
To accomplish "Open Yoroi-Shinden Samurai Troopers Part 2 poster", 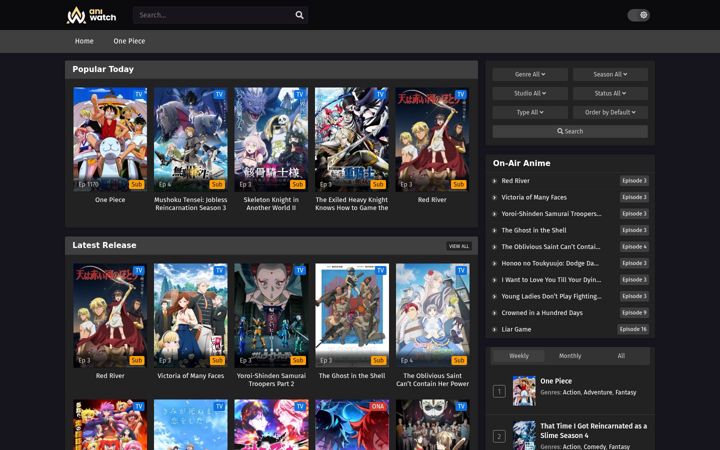I will (271, 315).
